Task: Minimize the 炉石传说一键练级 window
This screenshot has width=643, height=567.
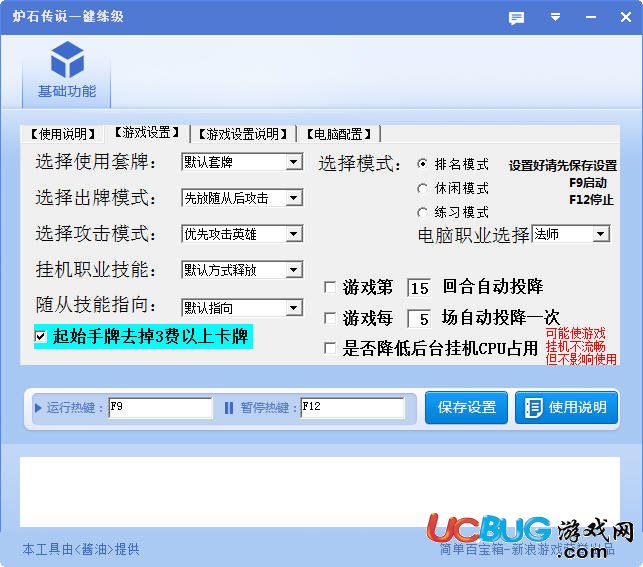Action: click(x=591, y=17)
